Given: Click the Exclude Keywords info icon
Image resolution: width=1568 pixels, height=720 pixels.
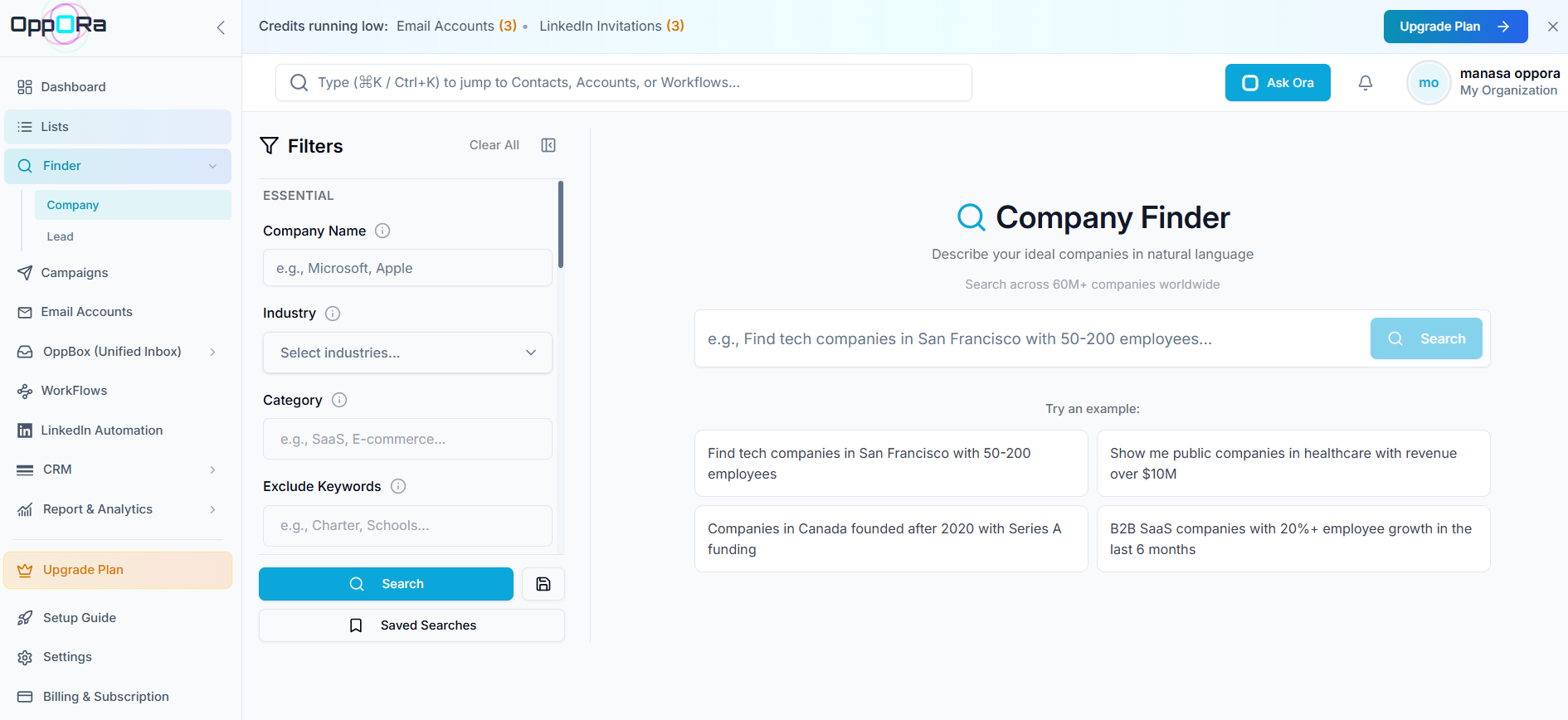Looking at the screenshot, I should pos(398,486).
